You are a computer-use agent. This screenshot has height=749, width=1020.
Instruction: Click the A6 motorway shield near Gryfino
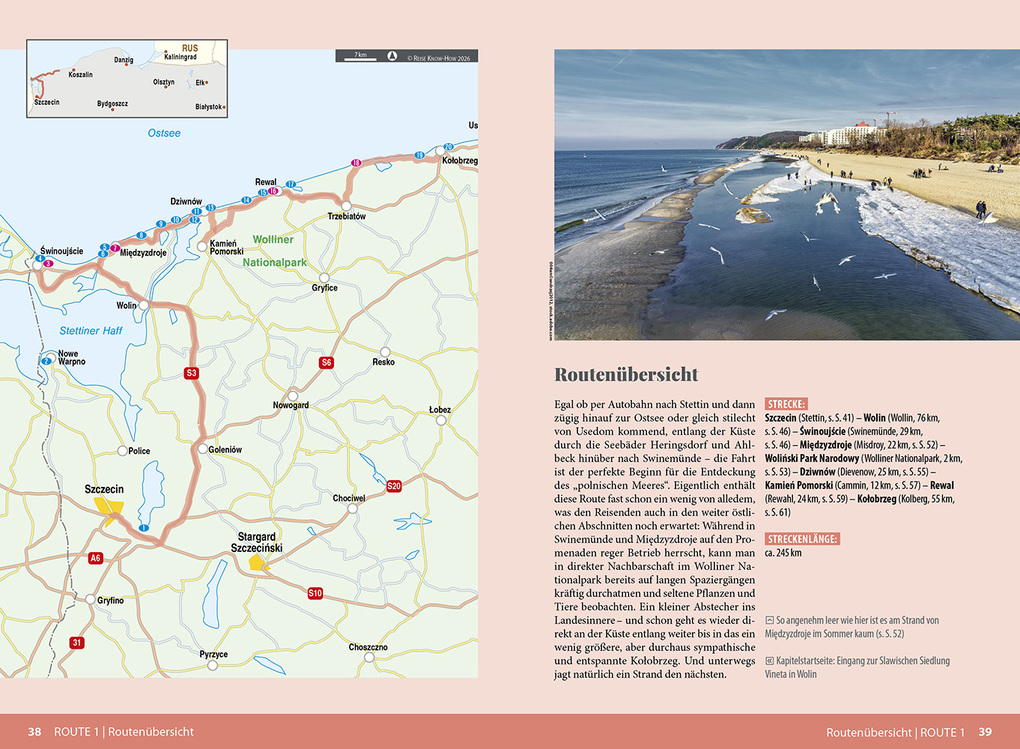tap(95, 558)
